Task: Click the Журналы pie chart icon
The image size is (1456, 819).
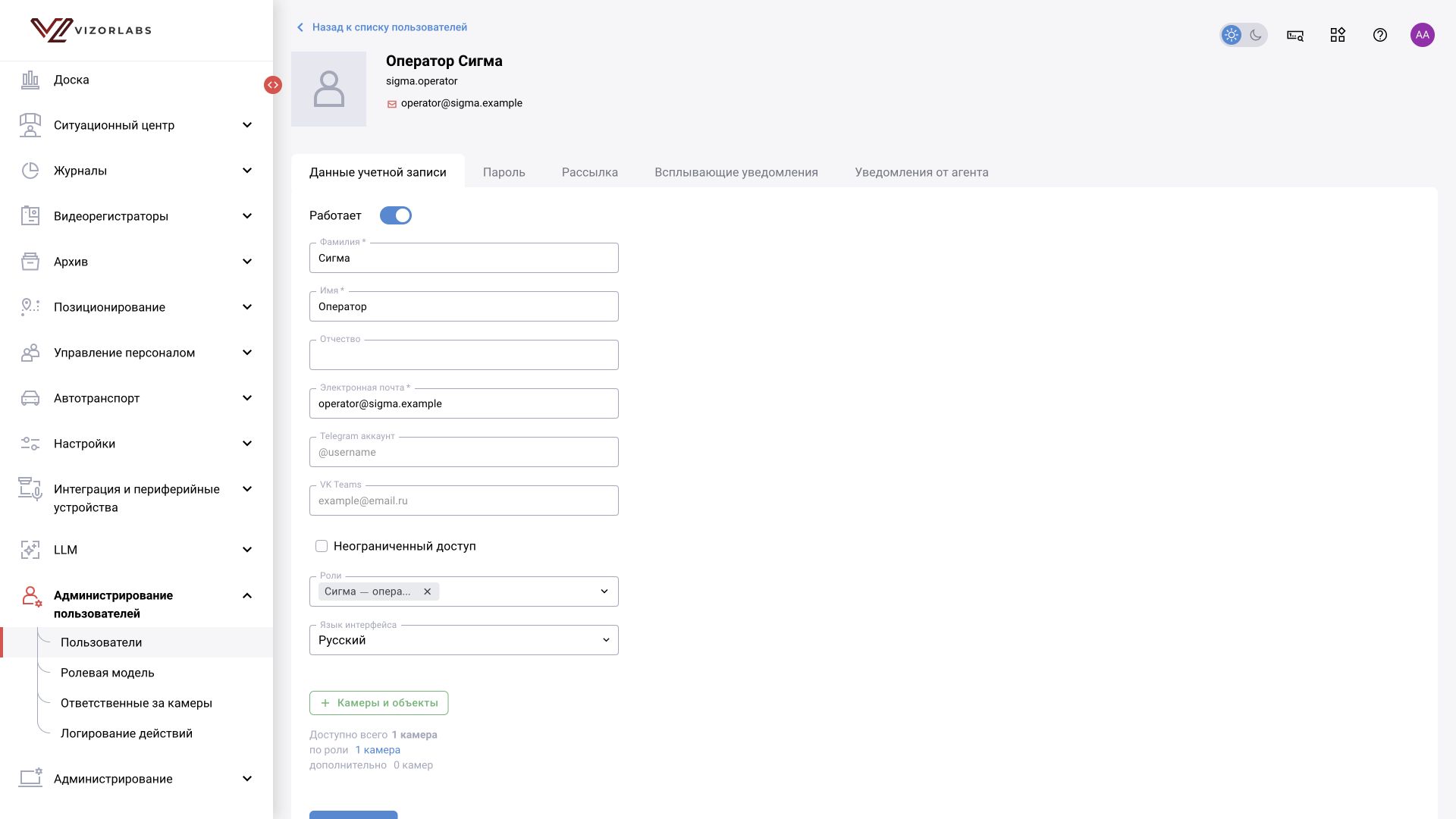Action: click(x=30, y=171)
